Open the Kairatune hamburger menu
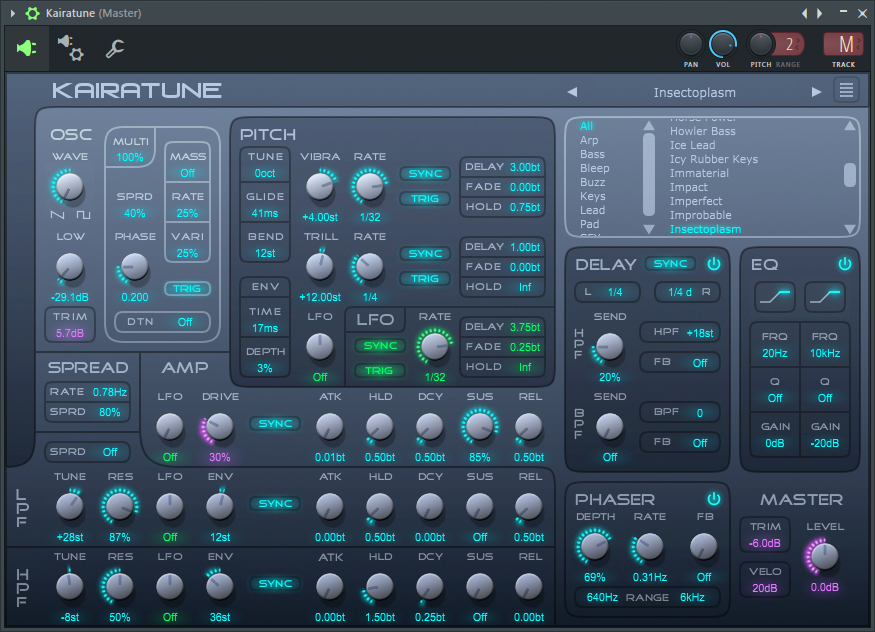The height and width of the screenshot is (632, 875). [846, 90]
